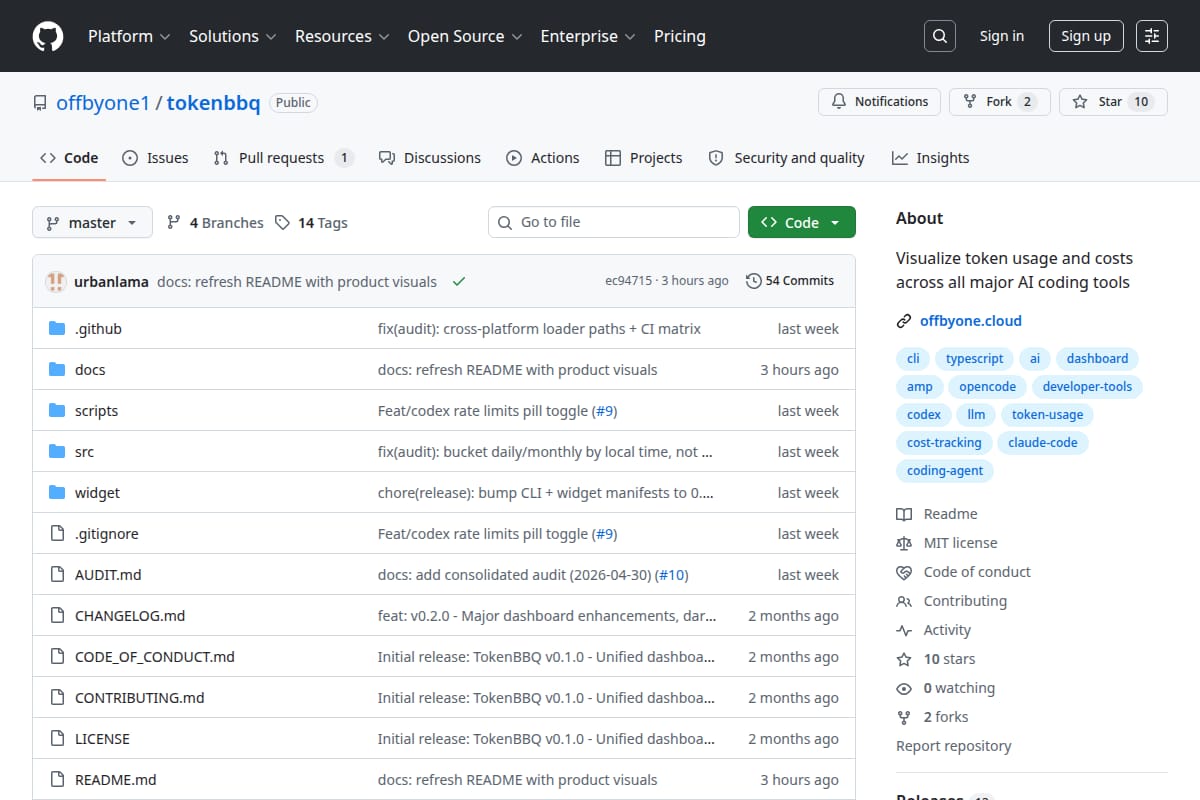Click the Notifications button
This screenshot has width=1200, height=800.
[880, 102]
